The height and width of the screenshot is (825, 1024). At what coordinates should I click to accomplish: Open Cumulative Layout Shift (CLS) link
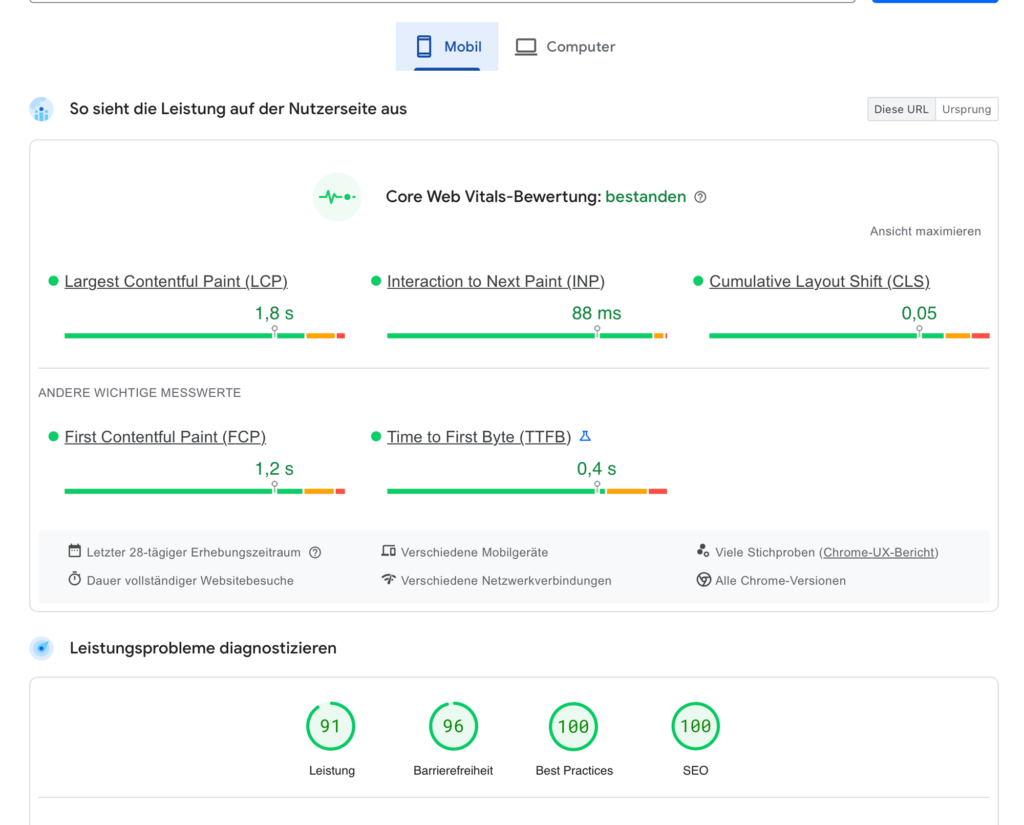819,282
